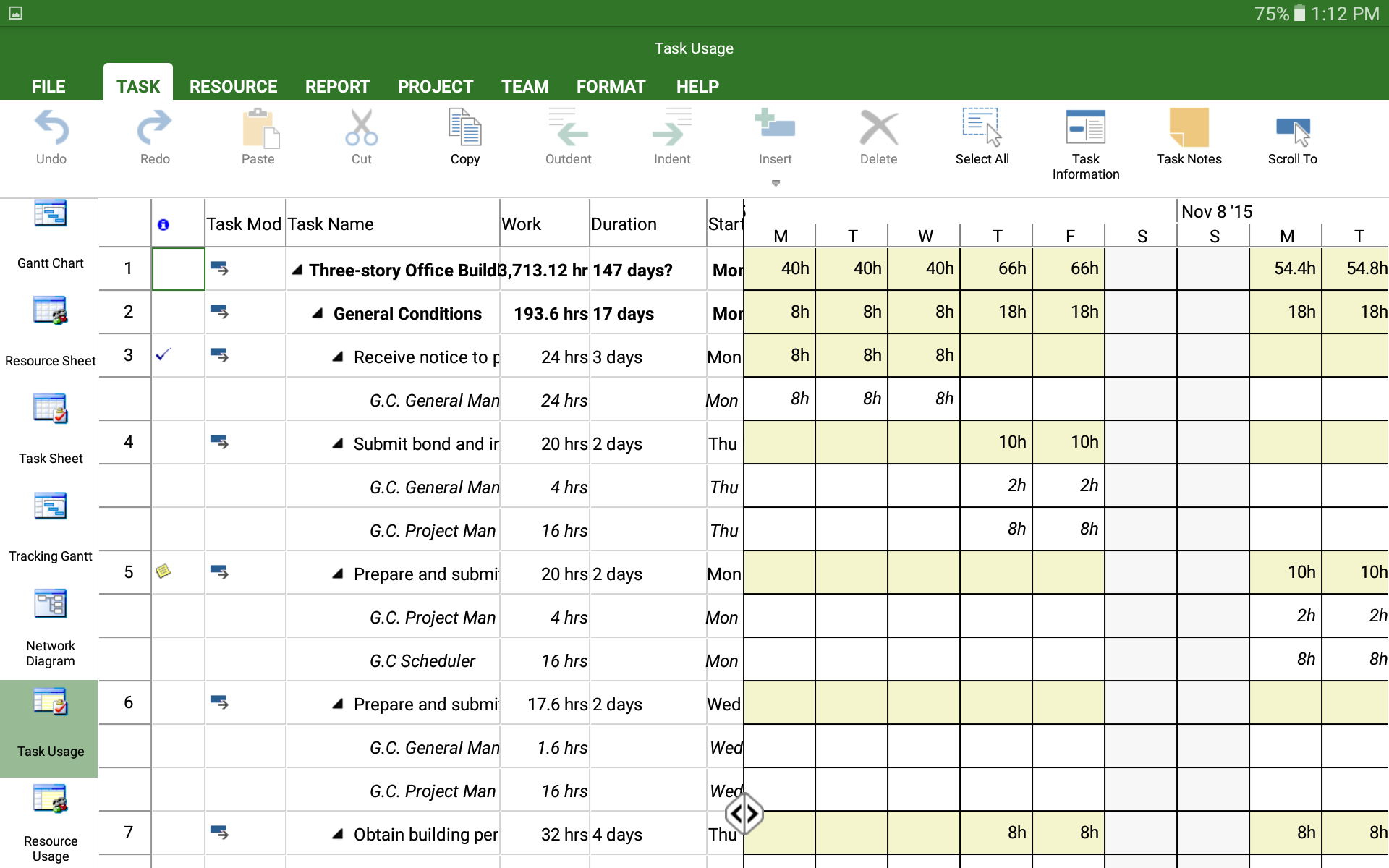Collapse Receive notice to proceed task
The height and width of the screenshot is (868, 1389).
point(337,357)
